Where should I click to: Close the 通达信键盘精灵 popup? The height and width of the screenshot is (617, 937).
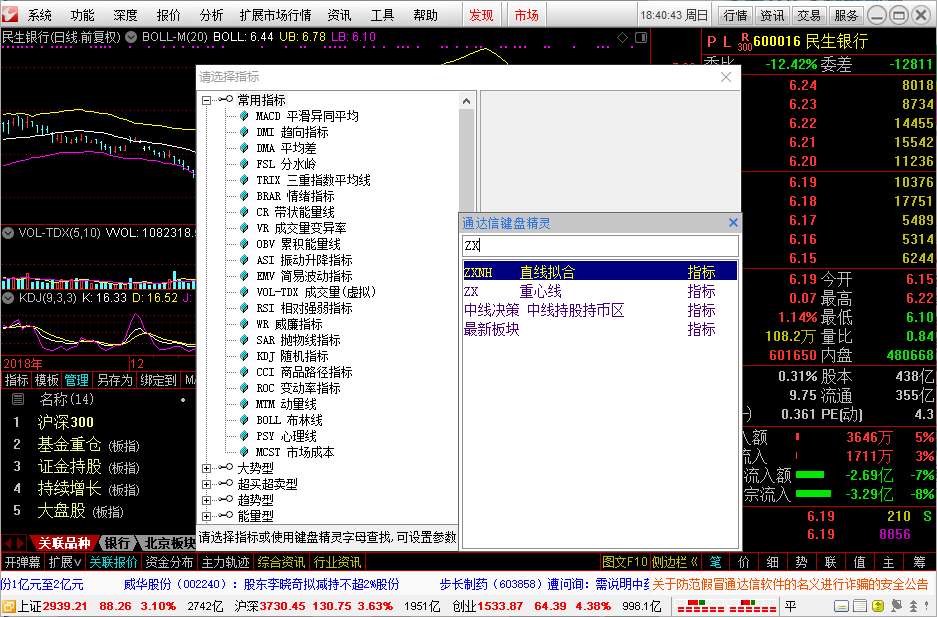(x=733, y=223)
